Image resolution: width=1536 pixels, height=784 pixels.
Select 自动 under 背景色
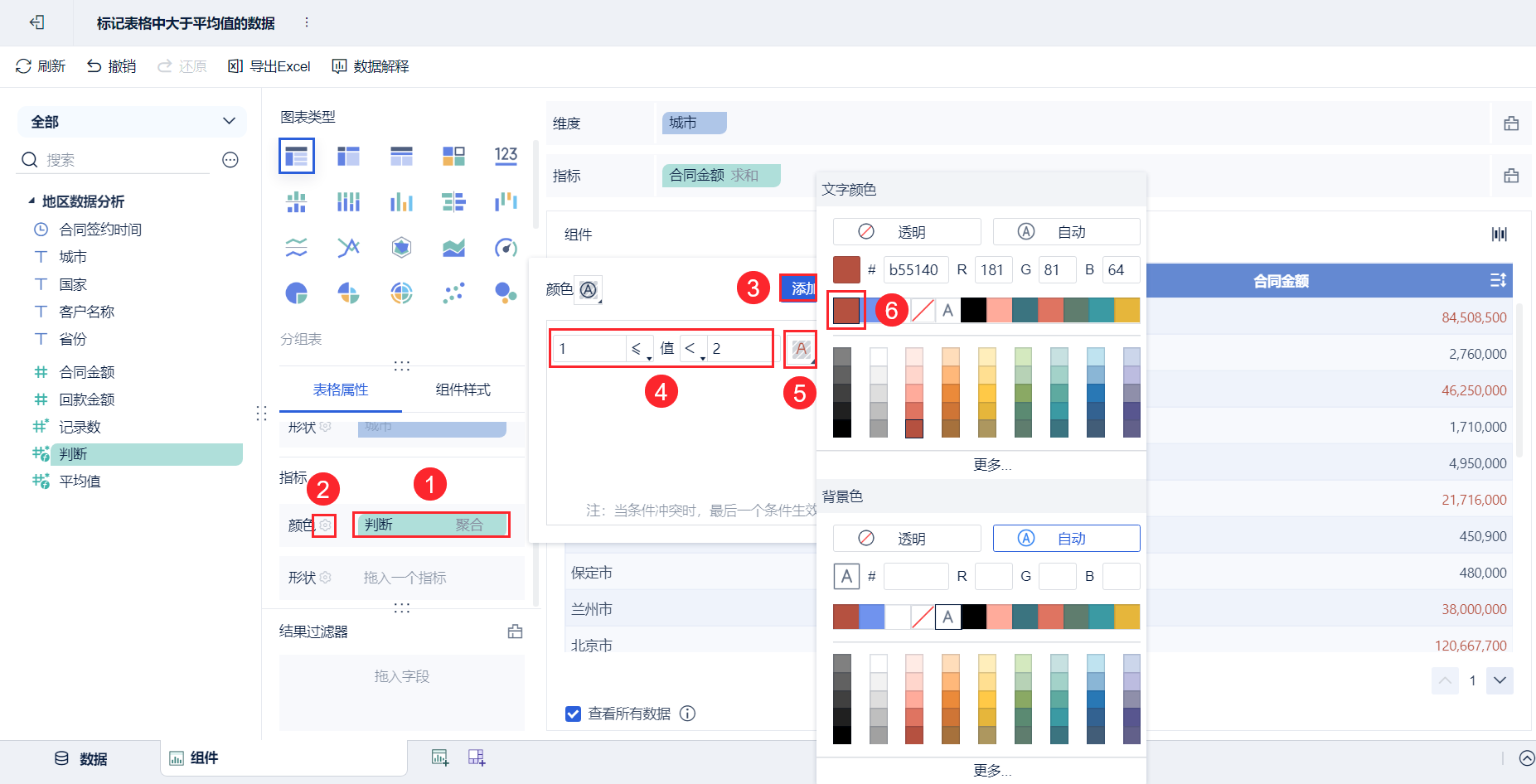tap(1067, 539)
